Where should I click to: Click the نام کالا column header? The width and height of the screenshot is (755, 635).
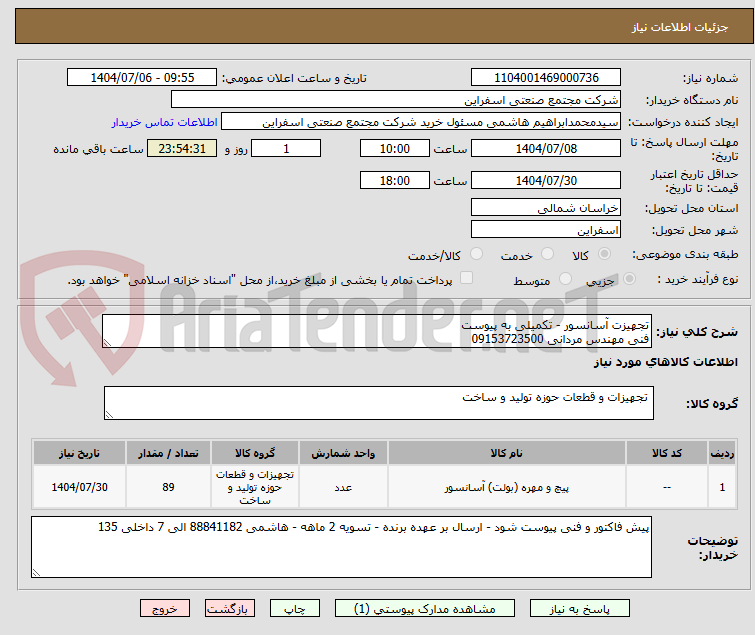(x=507, y=453)
